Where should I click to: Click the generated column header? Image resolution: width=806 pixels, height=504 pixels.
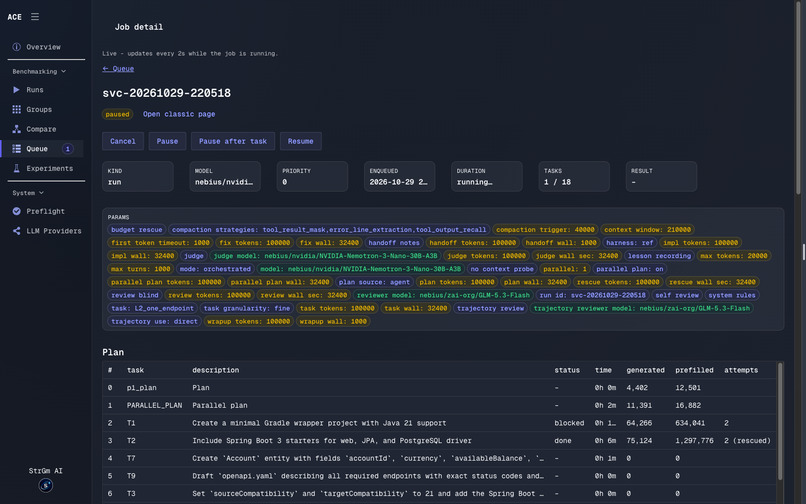point(645,370)
